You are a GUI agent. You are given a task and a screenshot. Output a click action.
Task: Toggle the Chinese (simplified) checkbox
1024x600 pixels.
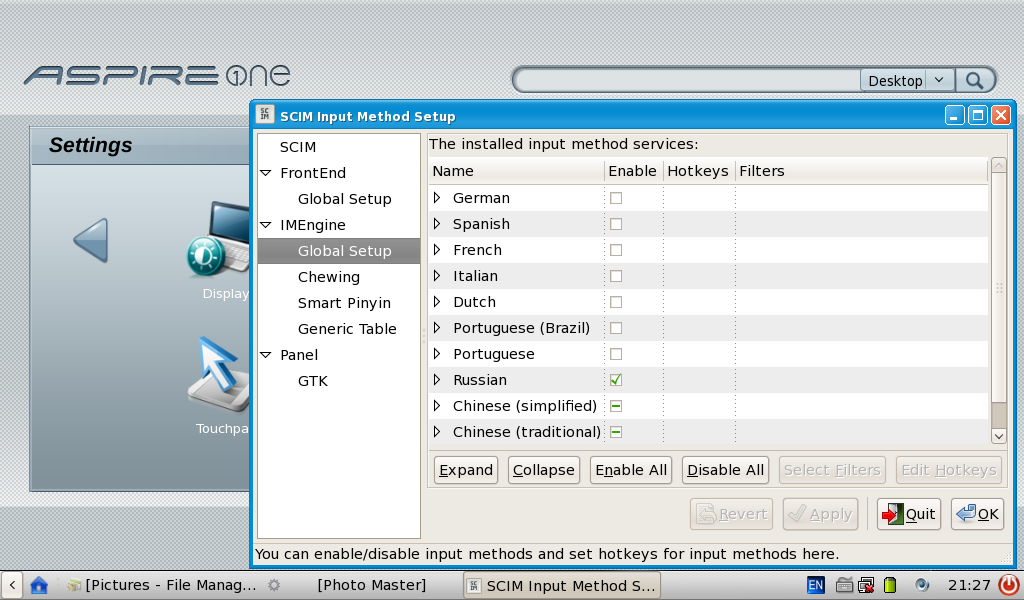tap(616, 406)
